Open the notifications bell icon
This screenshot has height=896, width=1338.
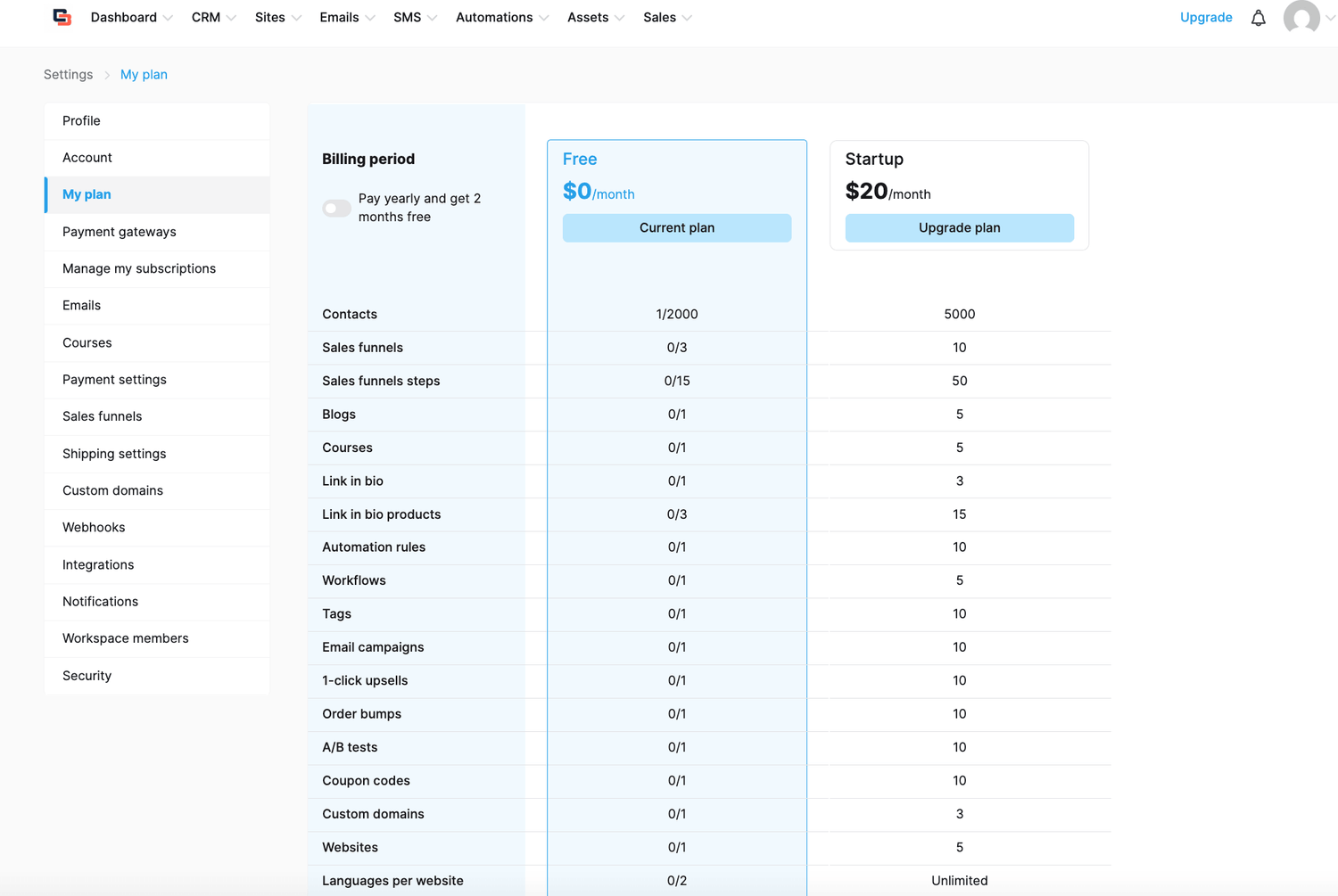coord(1258,18)
